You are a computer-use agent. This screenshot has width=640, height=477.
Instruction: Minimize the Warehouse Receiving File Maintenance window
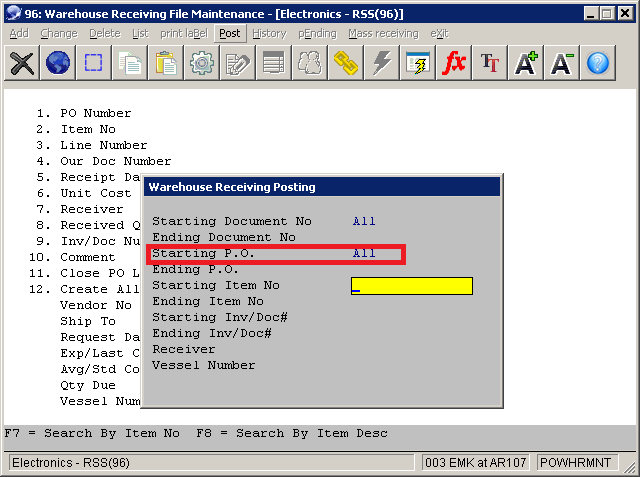(x=591, y=14)
